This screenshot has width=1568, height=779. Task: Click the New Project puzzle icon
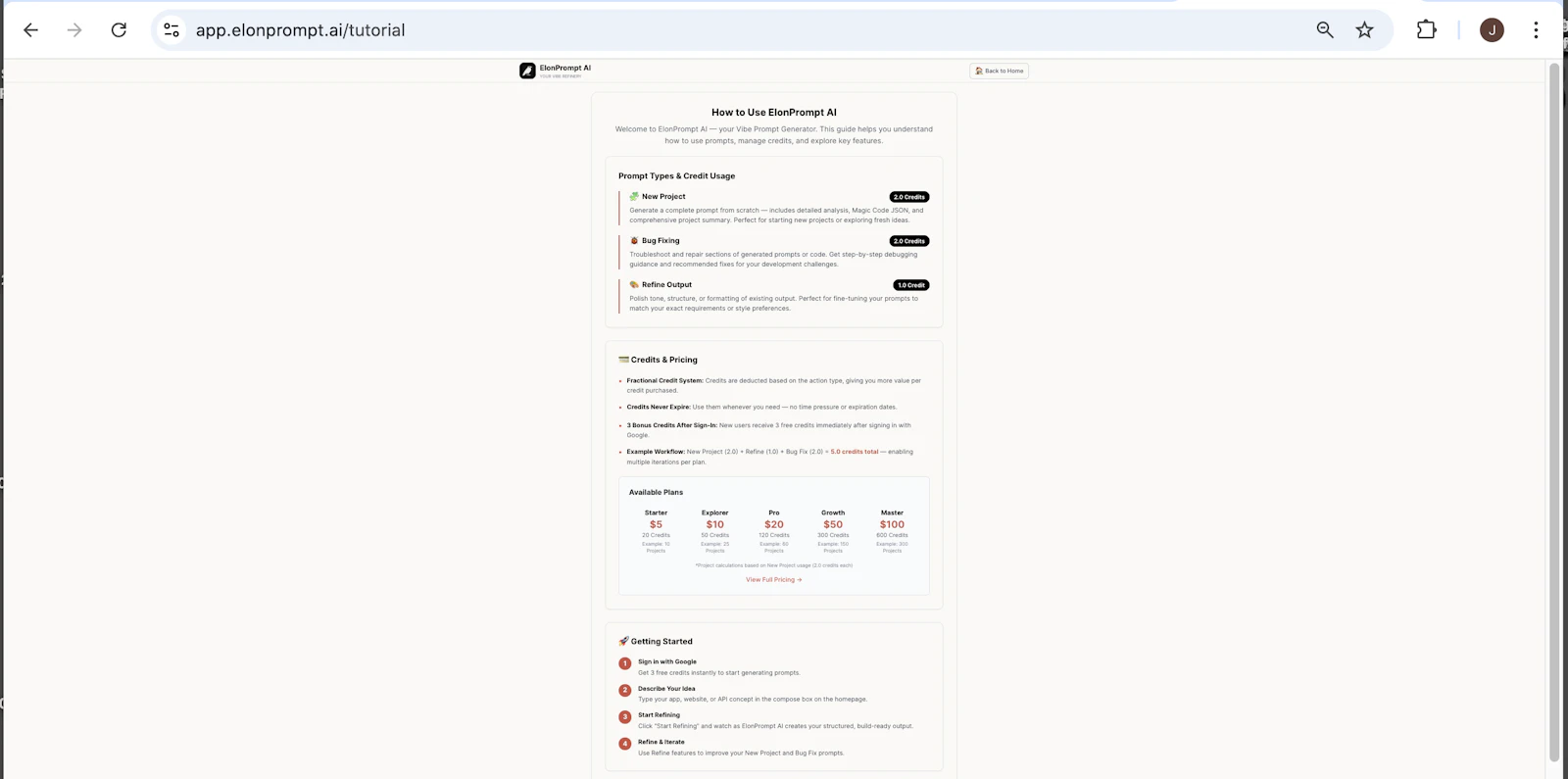tap(634, 196)
